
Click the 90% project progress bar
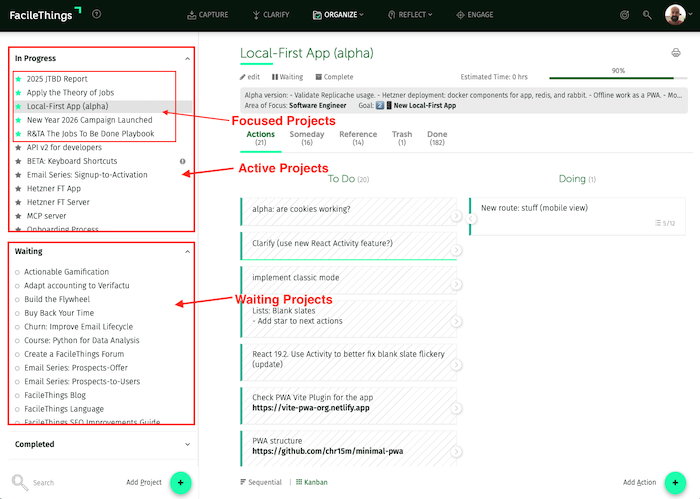pyautogui.click(x=618, y=78)
